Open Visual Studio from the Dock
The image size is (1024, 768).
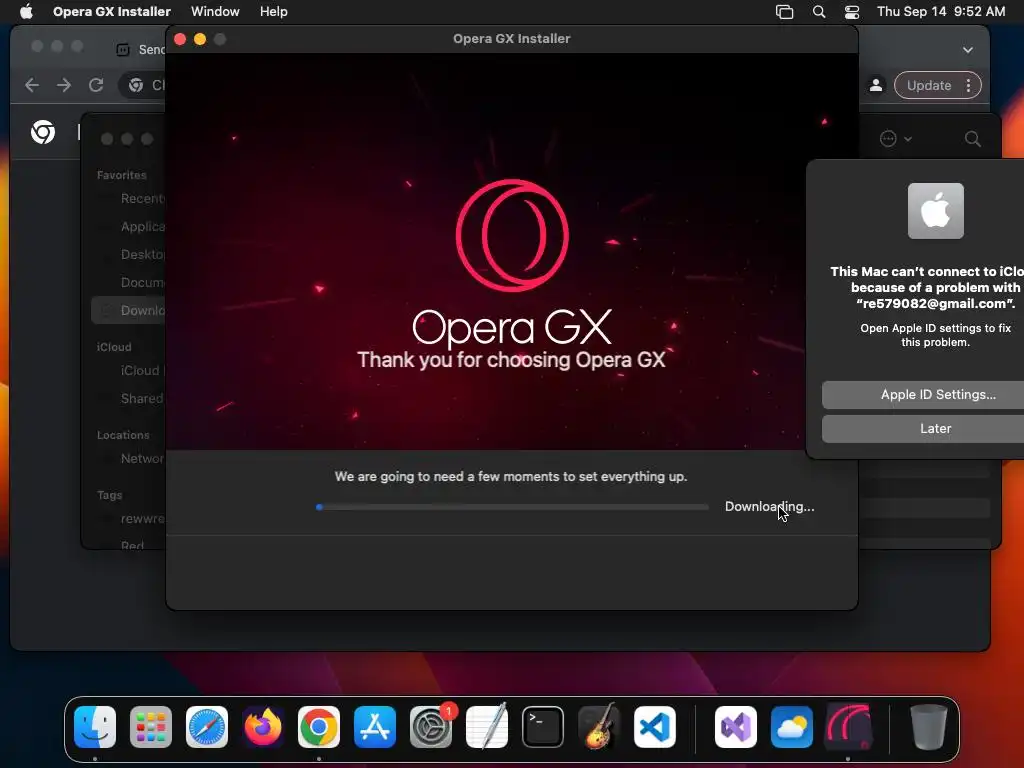pos(736,727)
